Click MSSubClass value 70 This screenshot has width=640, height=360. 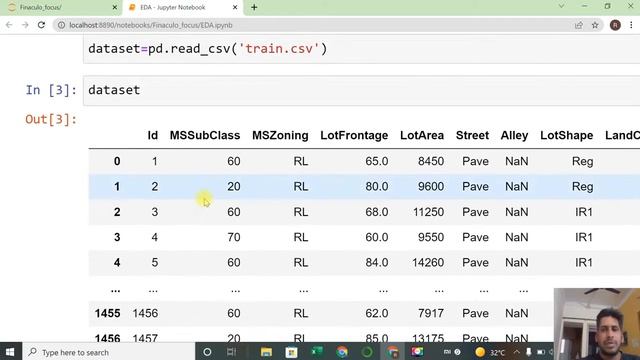click(x=234, y=238)
